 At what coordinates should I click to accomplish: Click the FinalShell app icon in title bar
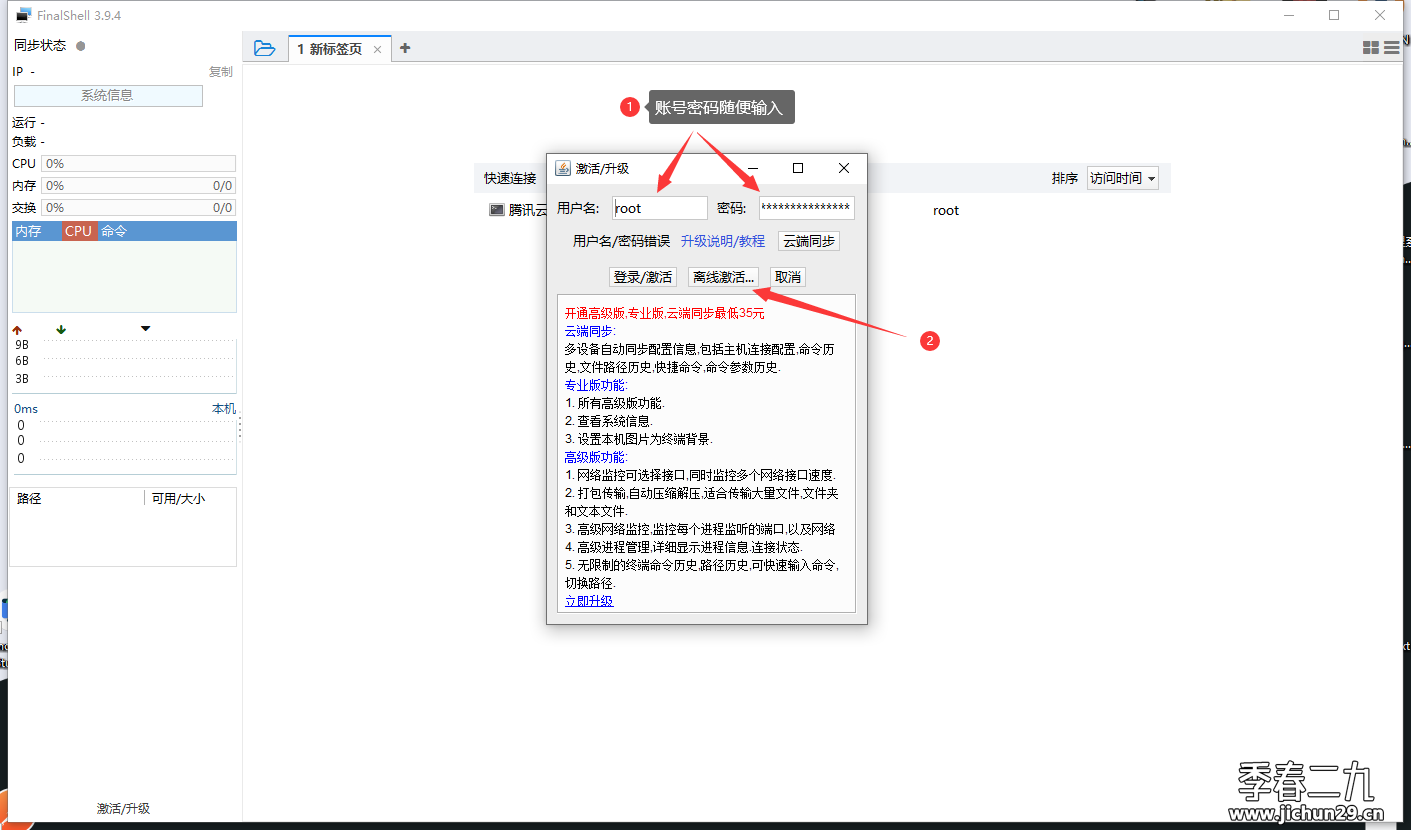[x=24, y=15]
